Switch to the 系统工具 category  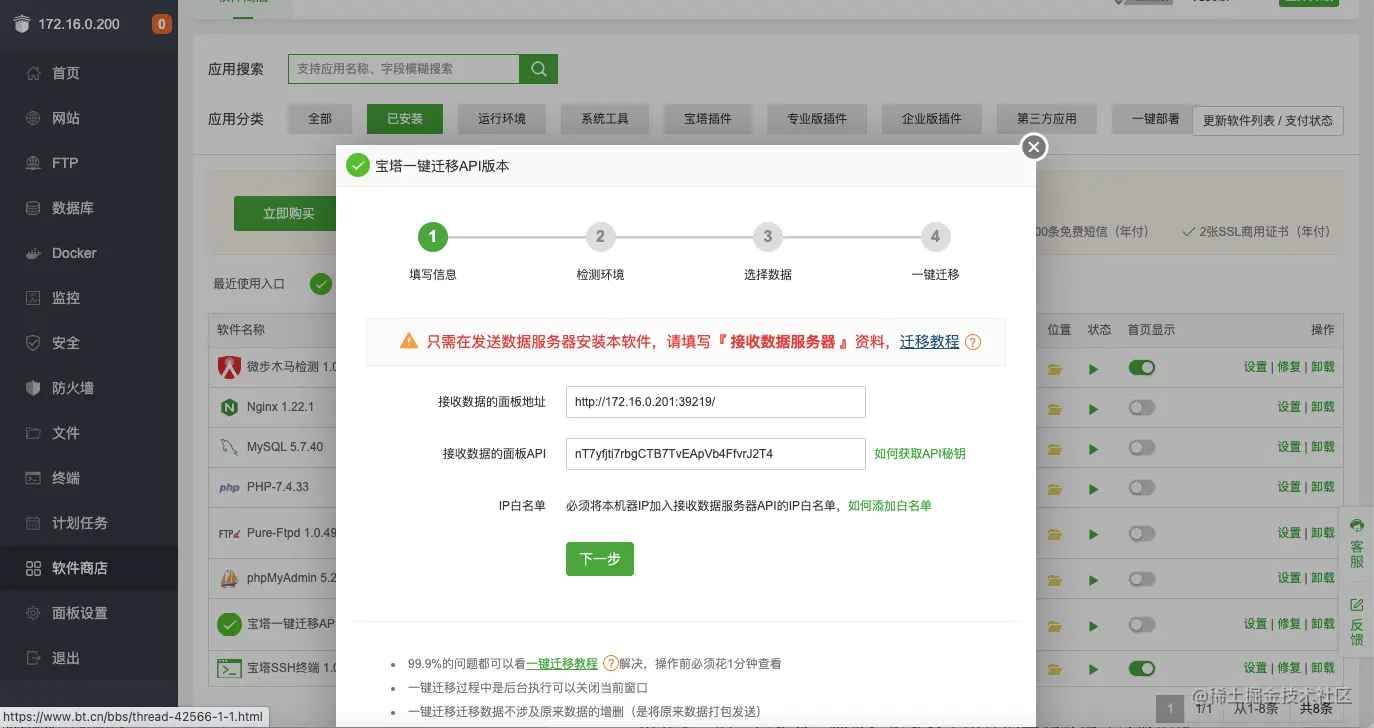point(605,119)
